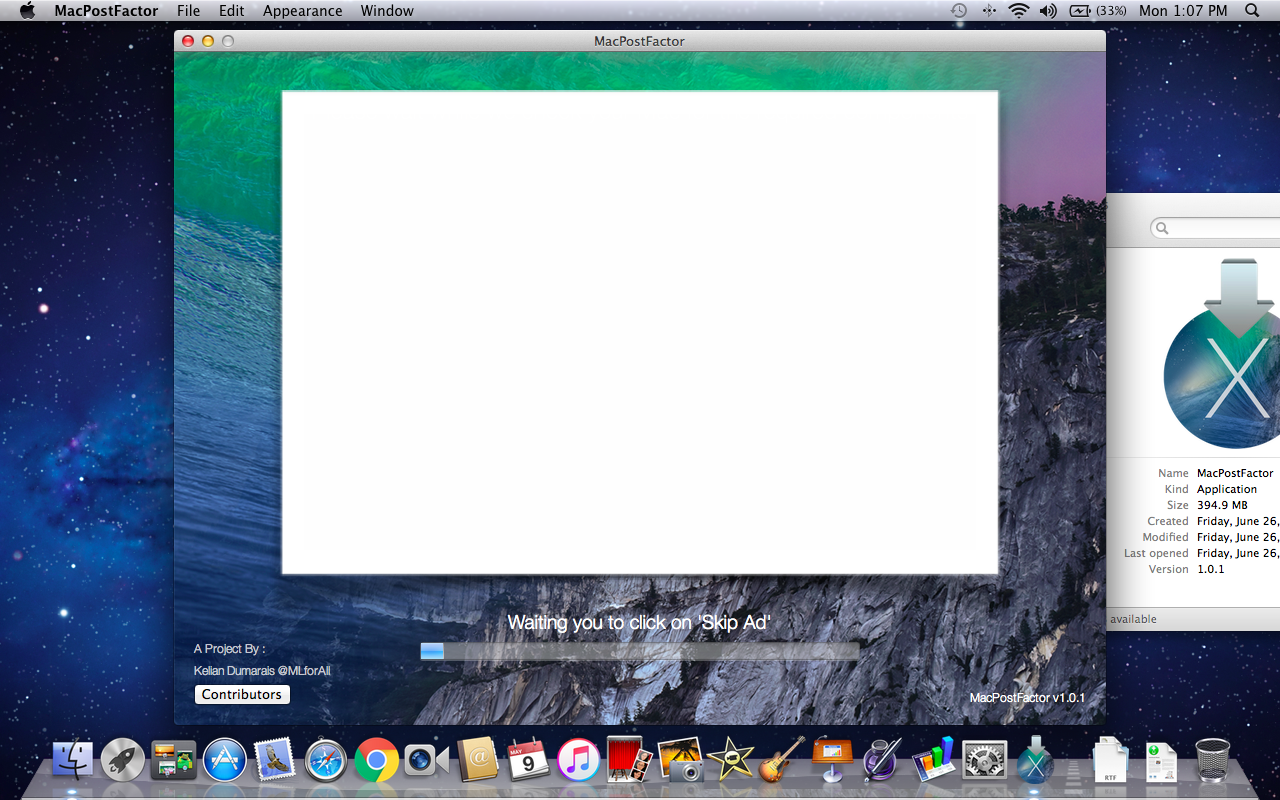Image resolution: width=1280 pixels, height=800 pixels.
Task: Open Calendar icon in the Dock
Action: point(528,760)
